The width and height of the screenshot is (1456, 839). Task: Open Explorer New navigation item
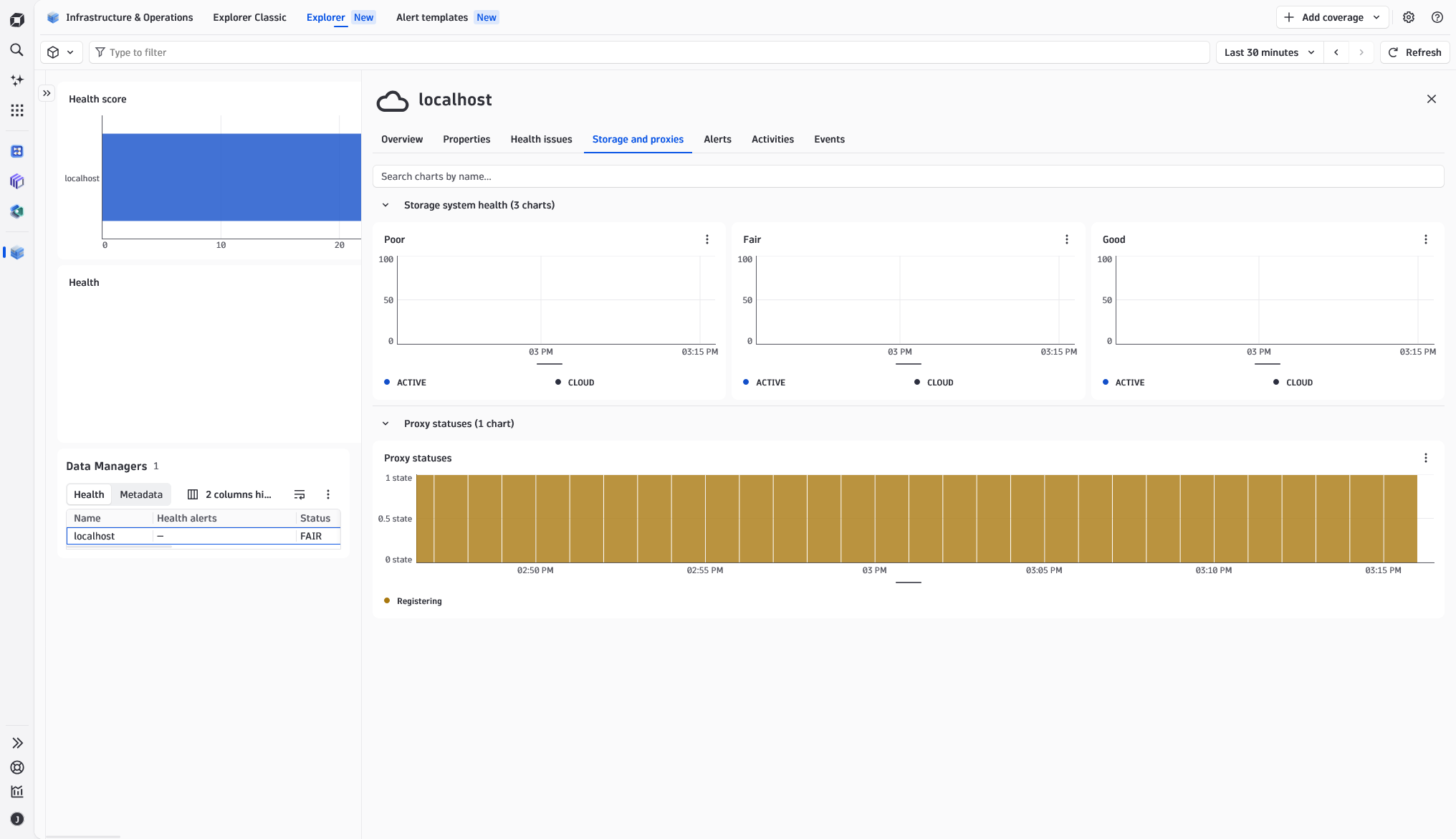[x=340, y=17]
